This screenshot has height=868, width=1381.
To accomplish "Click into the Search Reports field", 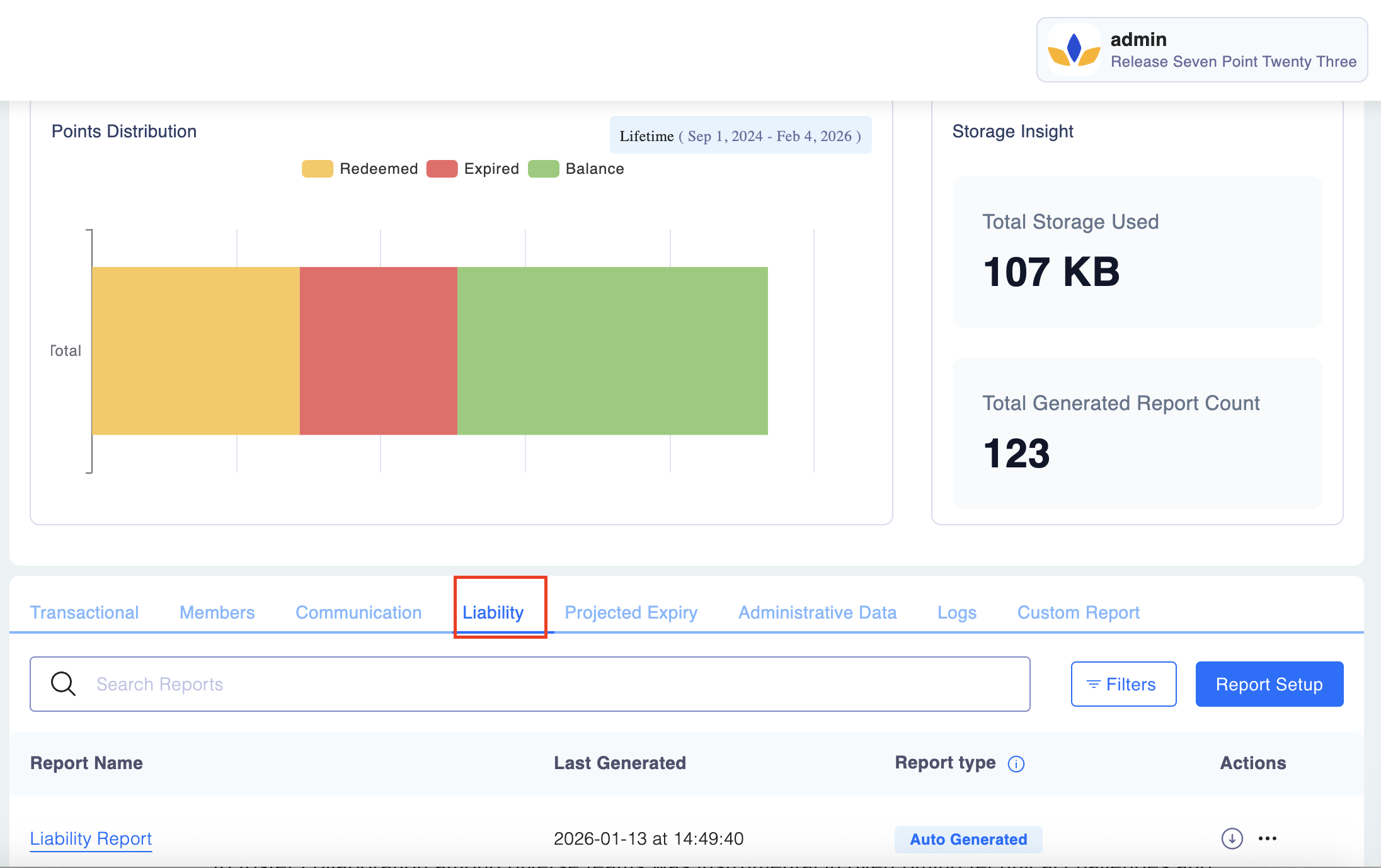I will 554,684.
